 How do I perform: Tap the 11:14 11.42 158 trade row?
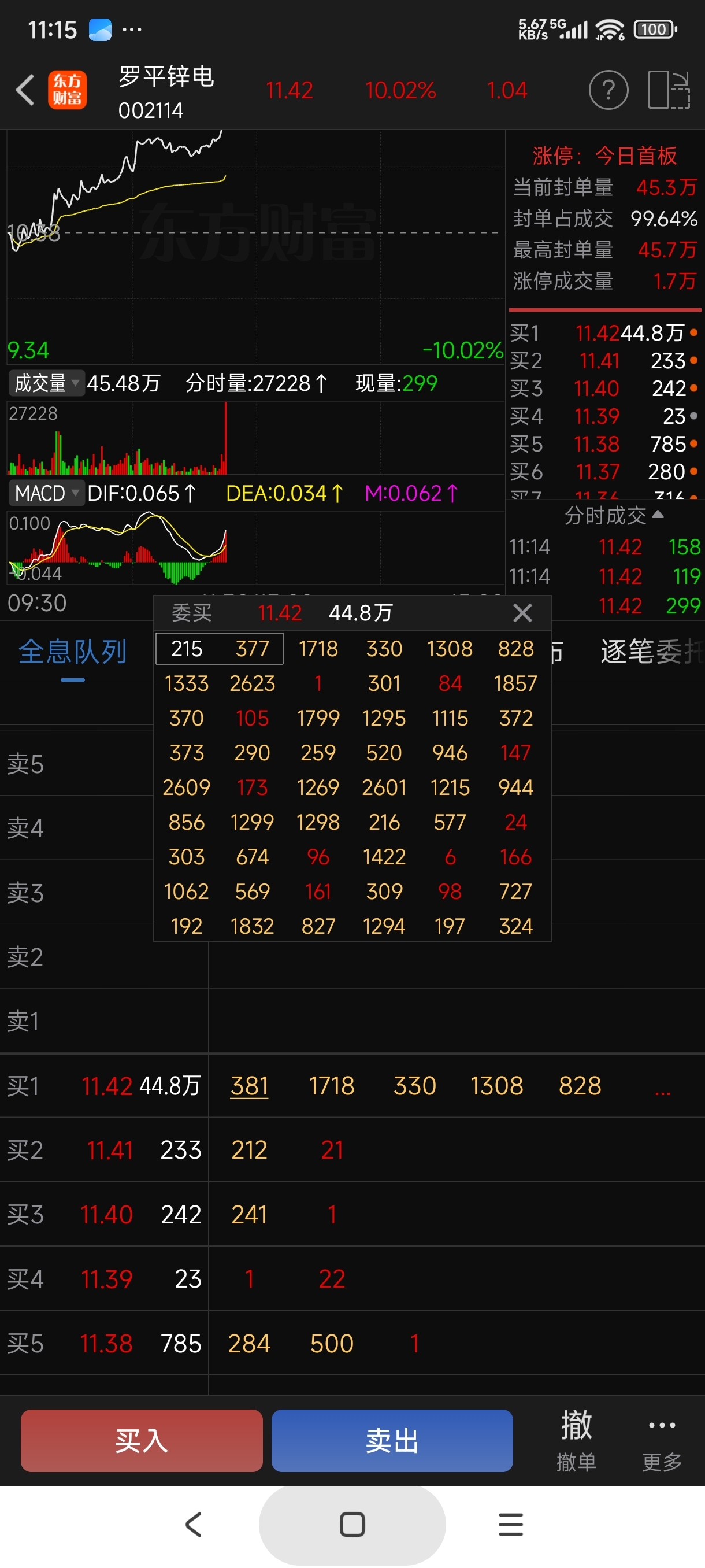pos(604,546)
